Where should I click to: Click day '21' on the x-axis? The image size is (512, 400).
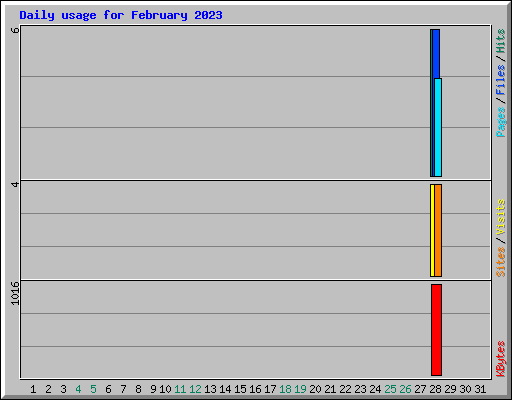click(330, 389)
